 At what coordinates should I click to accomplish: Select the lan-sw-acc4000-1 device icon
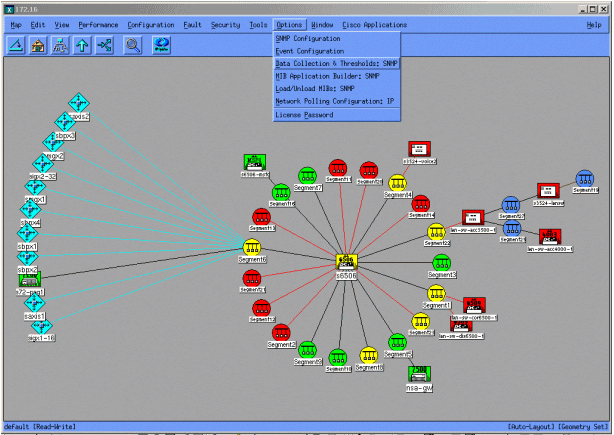pyautogui.click(x=550, y=237)
